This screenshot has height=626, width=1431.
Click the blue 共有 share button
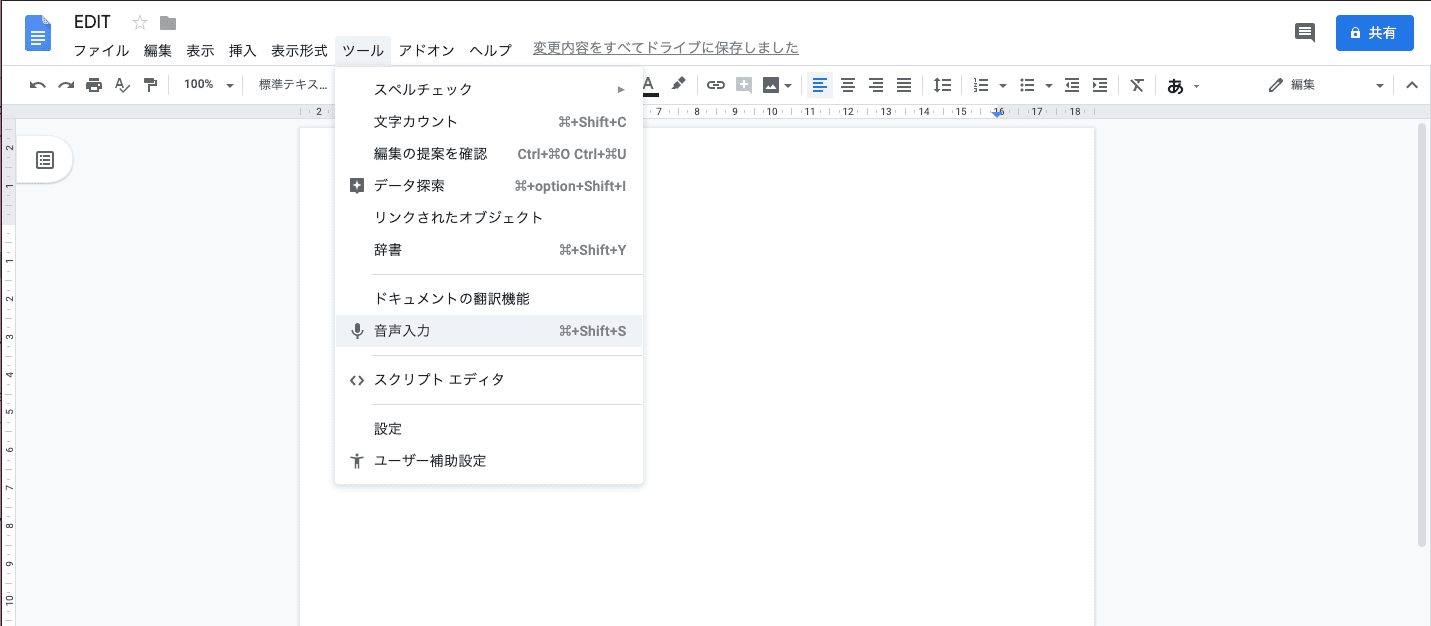click(1374, 33)
